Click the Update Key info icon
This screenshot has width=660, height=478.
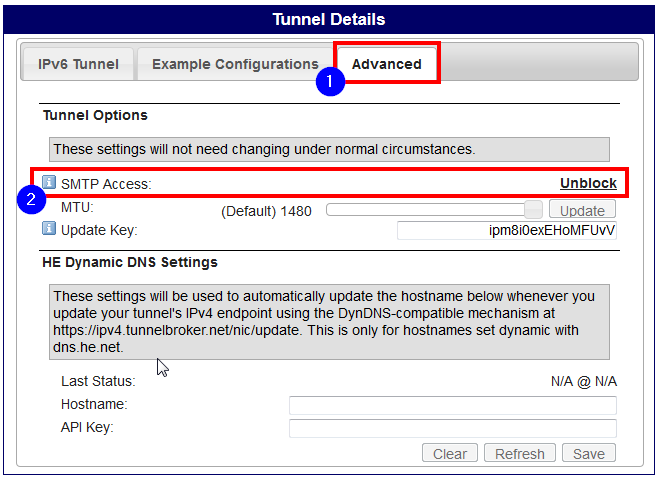click(x=49, y=229)
